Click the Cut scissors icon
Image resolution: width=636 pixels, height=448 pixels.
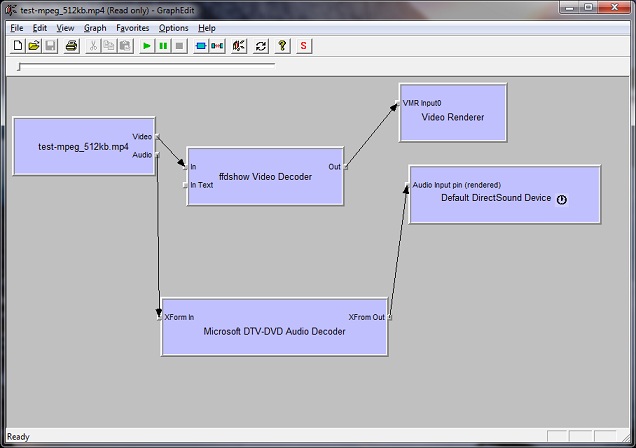(93, 46)
